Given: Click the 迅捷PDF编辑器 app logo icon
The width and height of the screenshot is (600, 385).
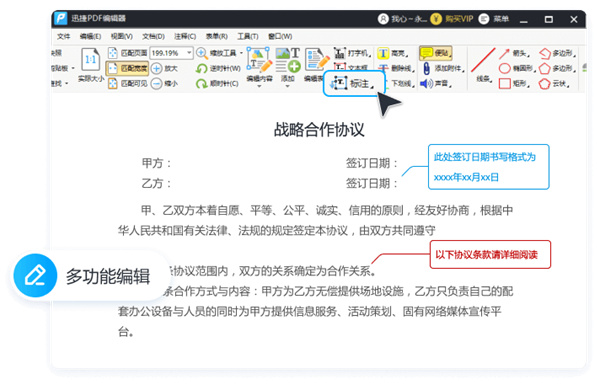Looking at the screenshot, I should coord(60,18).
